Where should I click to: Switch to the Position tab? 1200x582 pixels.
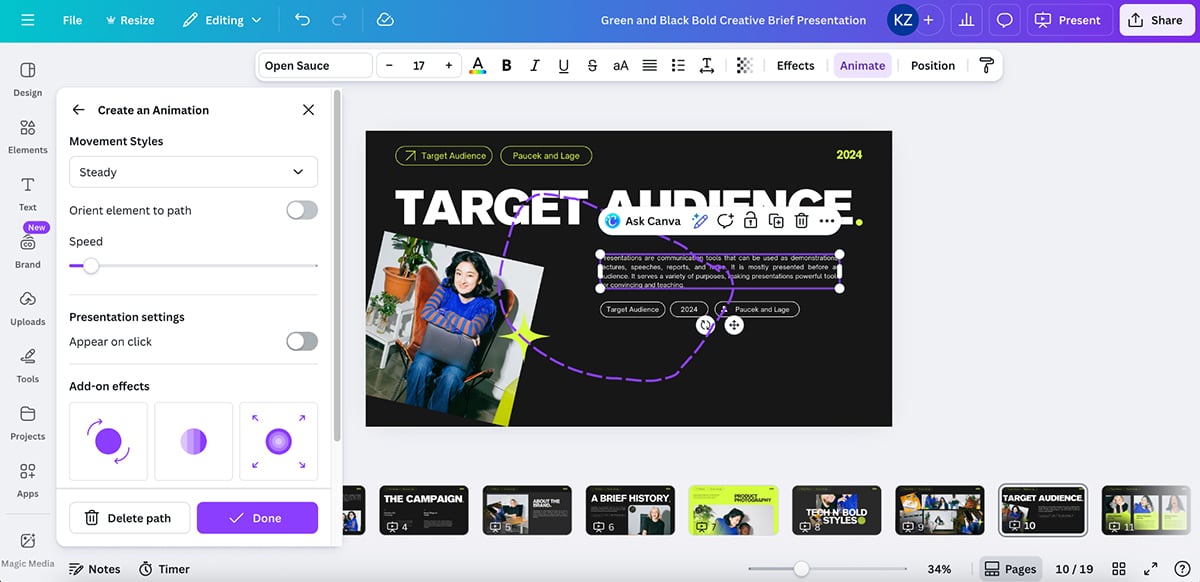click(x=931, y=64)
